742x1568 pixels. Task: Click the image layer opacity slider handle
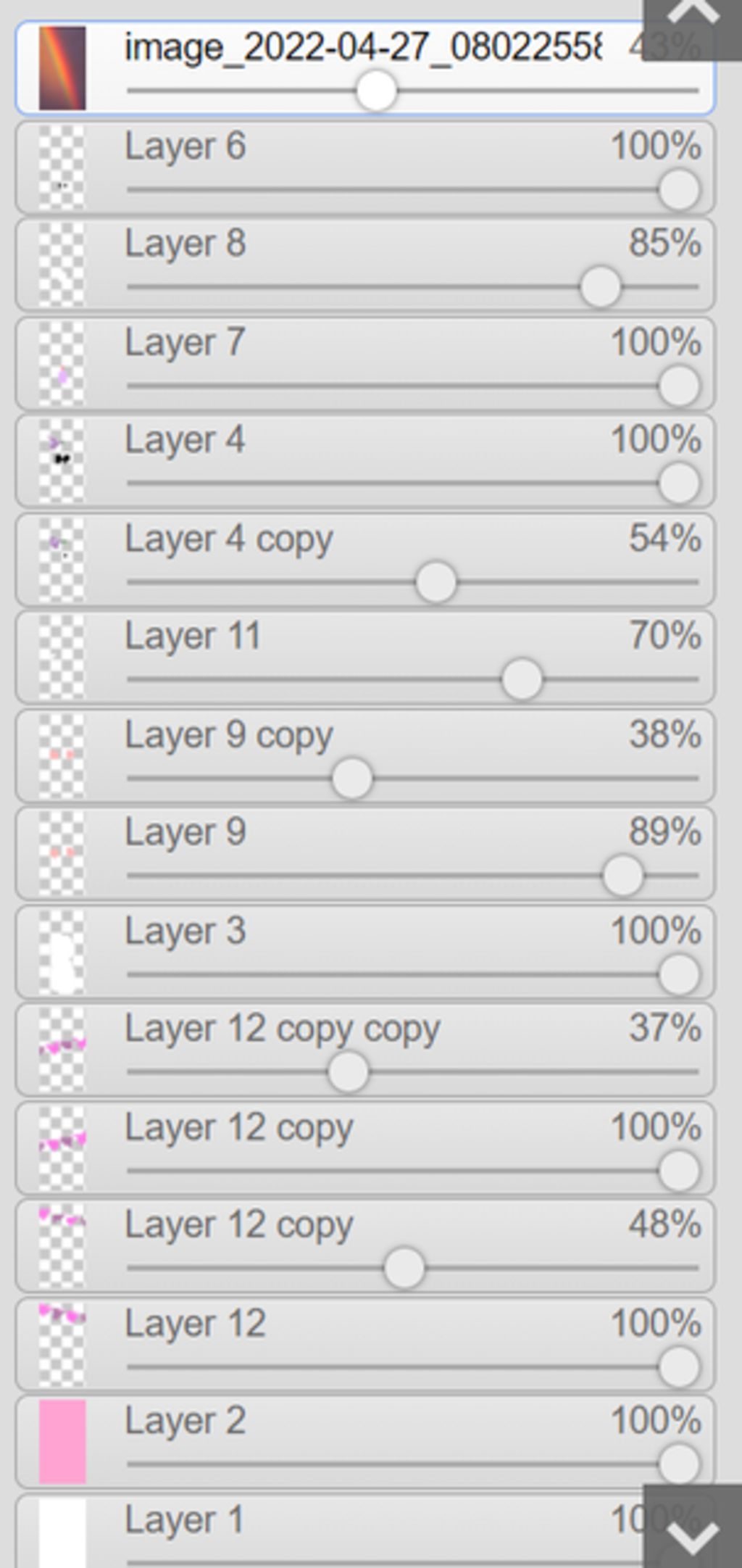tap(377, 91)
